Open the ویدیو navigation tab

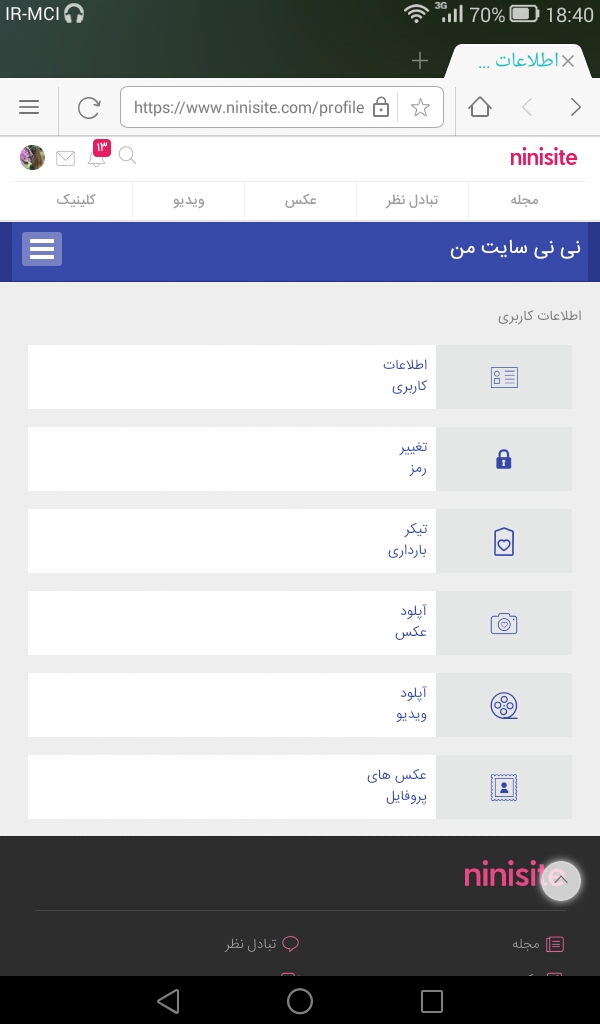click(x=189, y=200)
